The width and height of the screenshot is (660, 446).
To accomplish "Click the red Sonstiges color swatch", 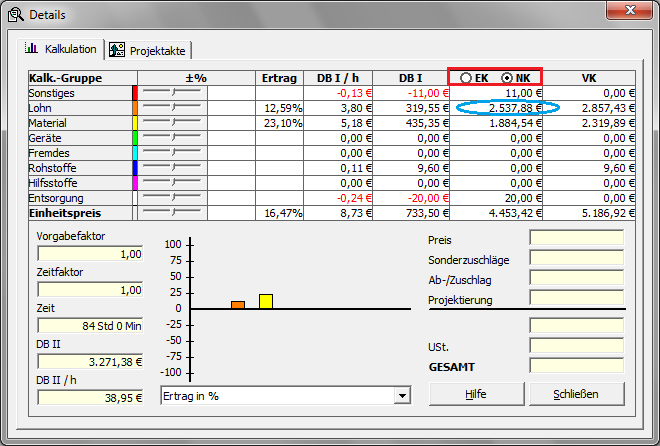I will [x=135, y=93].
